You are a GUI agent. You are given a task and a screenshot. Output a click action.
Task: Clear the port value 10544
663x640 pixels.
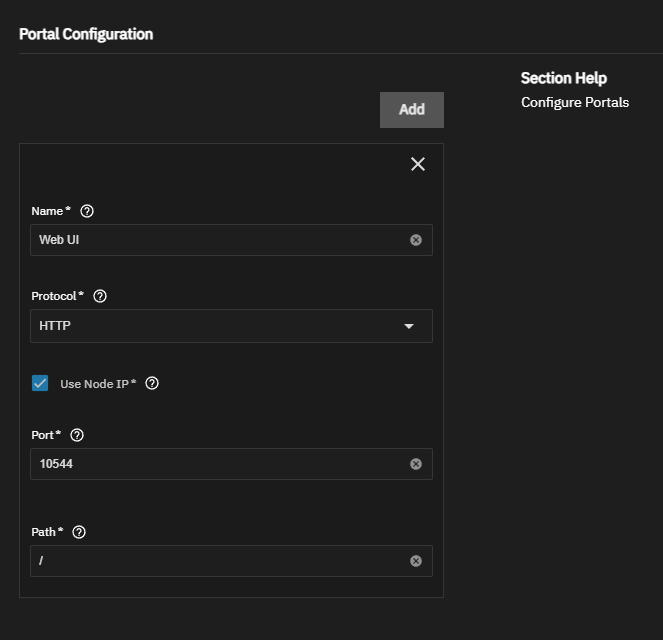[416, 464]
